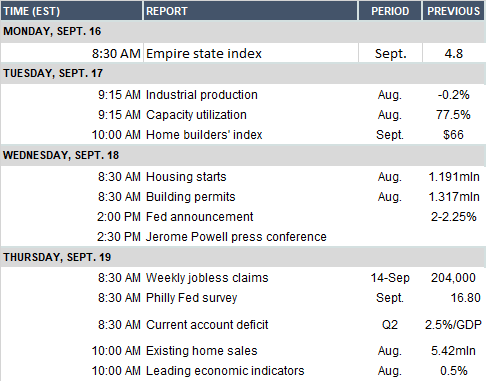Click the 2:00 PM time cell
The width and height of the screenshot is (486, 381).
coord(119,217)
